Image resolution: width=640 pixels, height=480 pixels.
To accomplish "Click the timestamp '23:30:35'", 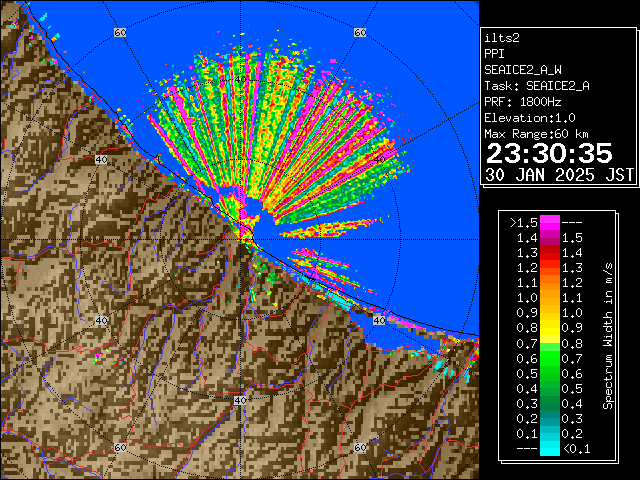I will (x=549, y=153).
